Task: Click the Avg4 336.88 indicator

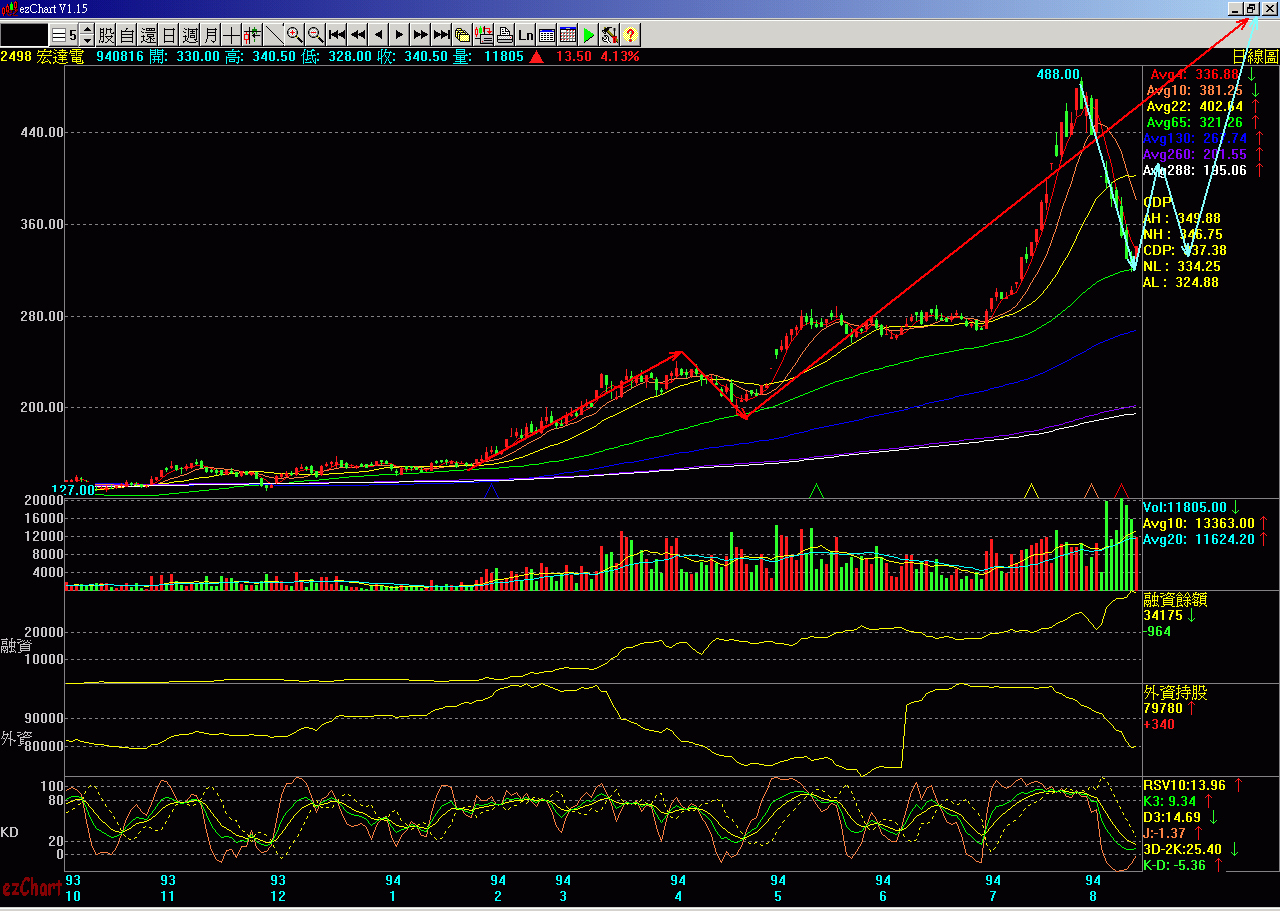Action: point(1194,74)
